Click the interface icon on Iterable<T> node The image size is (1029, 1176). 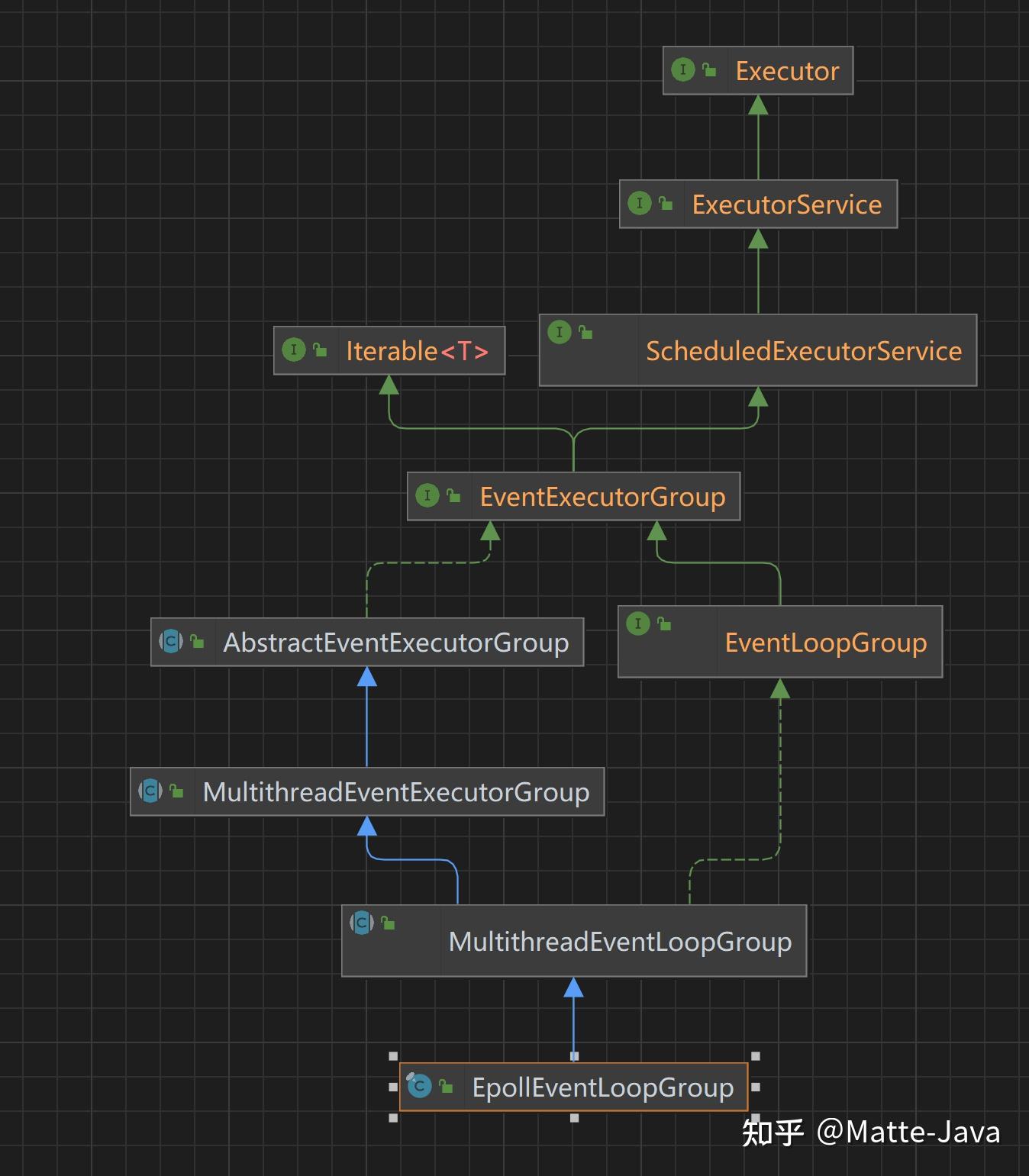pyautogui.click(x=294, y=350)
